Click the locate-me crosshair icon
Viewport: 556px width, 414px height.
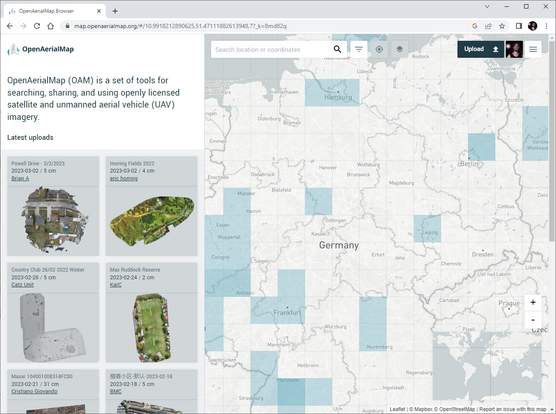pos(379,49)
